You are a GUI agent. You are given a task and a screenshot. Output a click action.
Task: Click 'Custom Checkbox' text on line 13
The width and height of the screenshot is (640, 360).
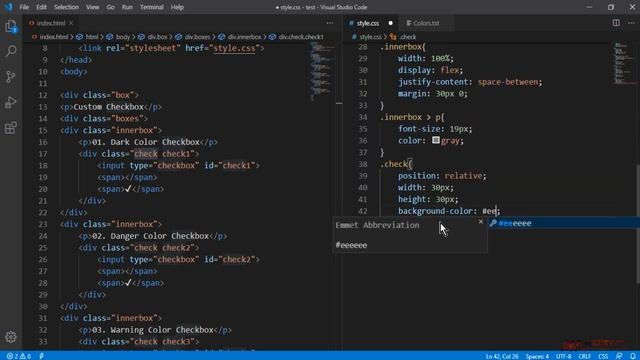(109, 107)
